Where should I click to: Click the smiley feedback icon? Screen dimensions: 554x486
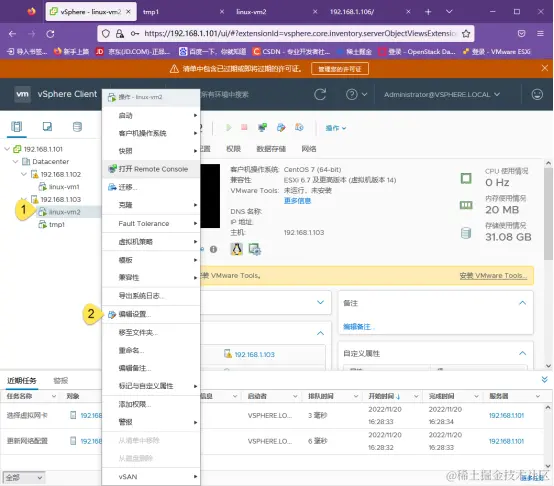pyautogui.click(x=537, y=94)
